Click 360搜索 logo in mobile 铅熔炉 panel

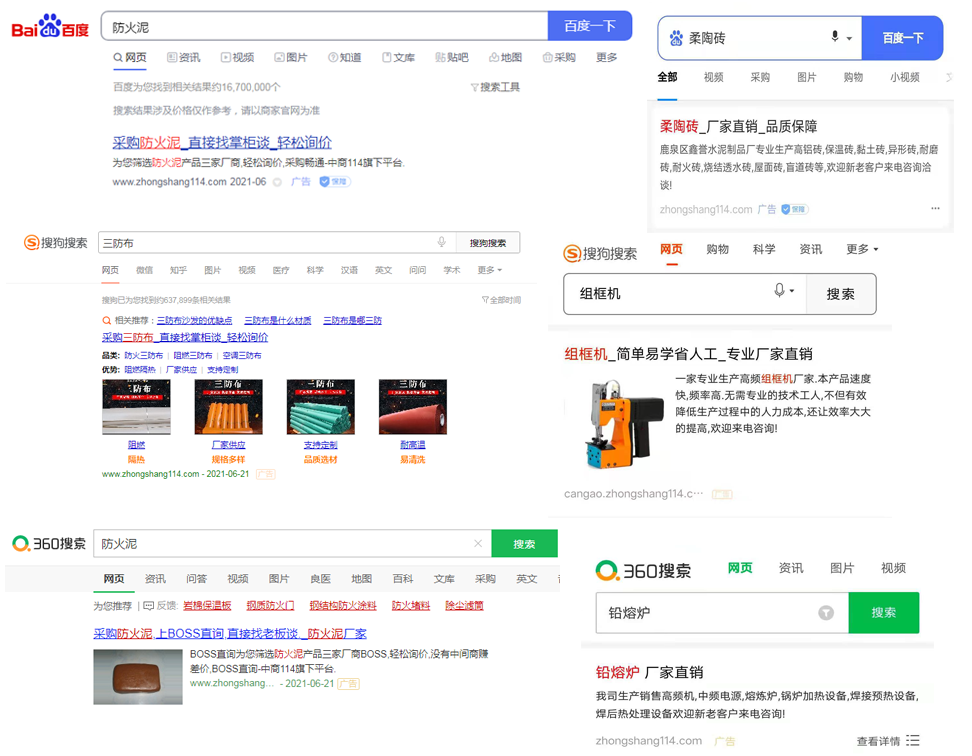(643, 570)
